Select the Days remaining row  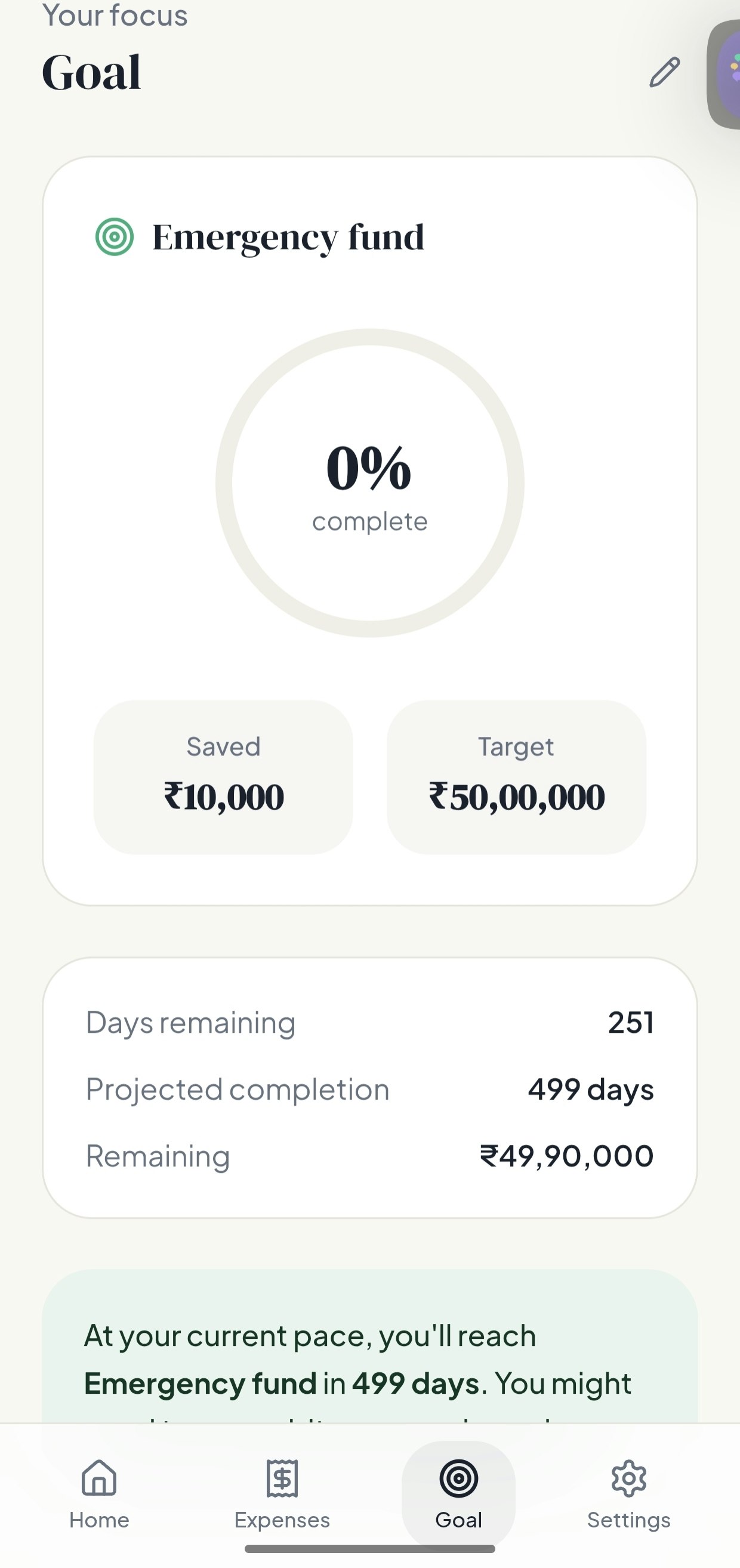click(369, 1022)
